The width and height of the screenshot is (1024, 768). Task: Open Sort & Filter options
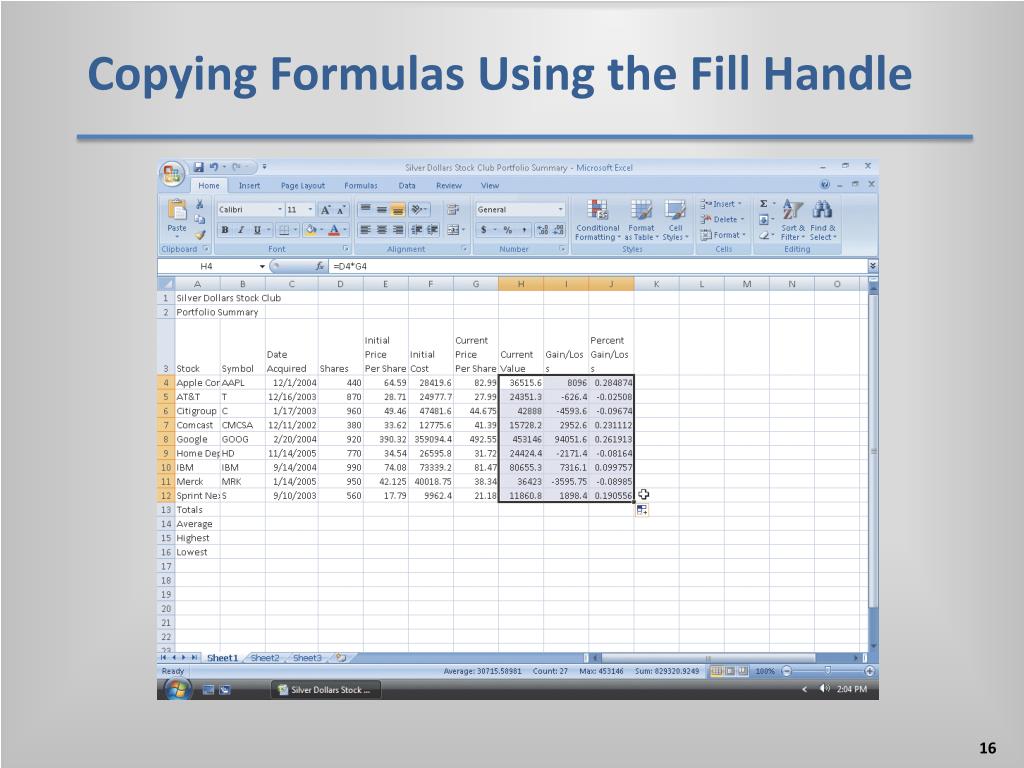click(x=793, y=220)
